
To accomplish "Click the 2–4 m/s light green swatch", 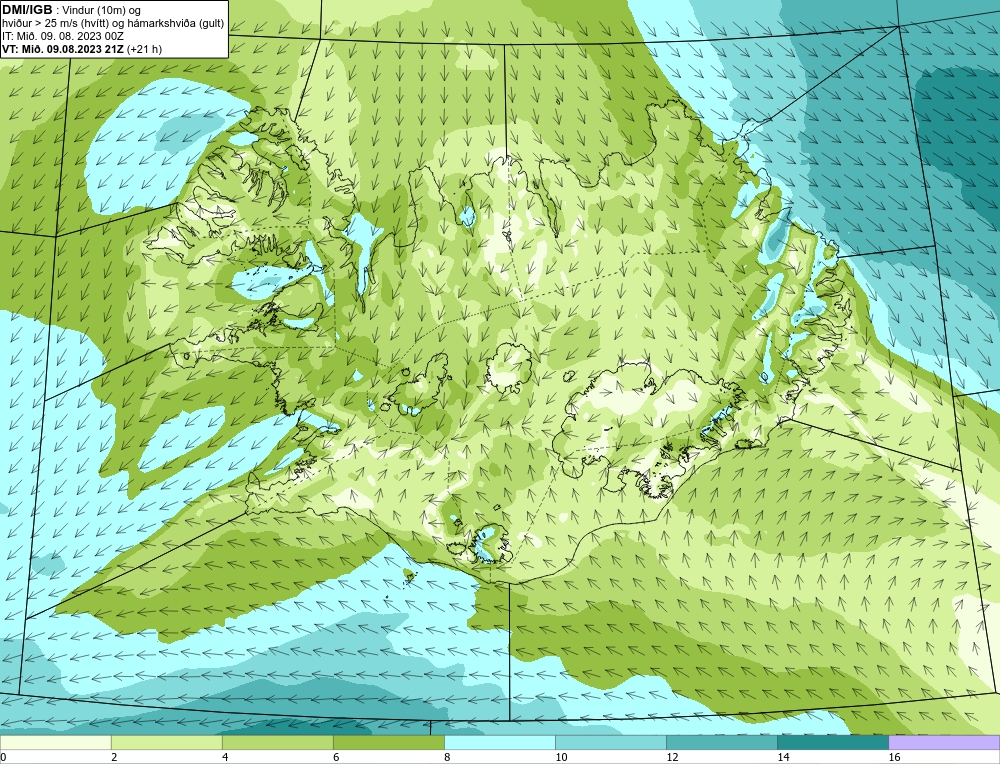I will (166, 742).
